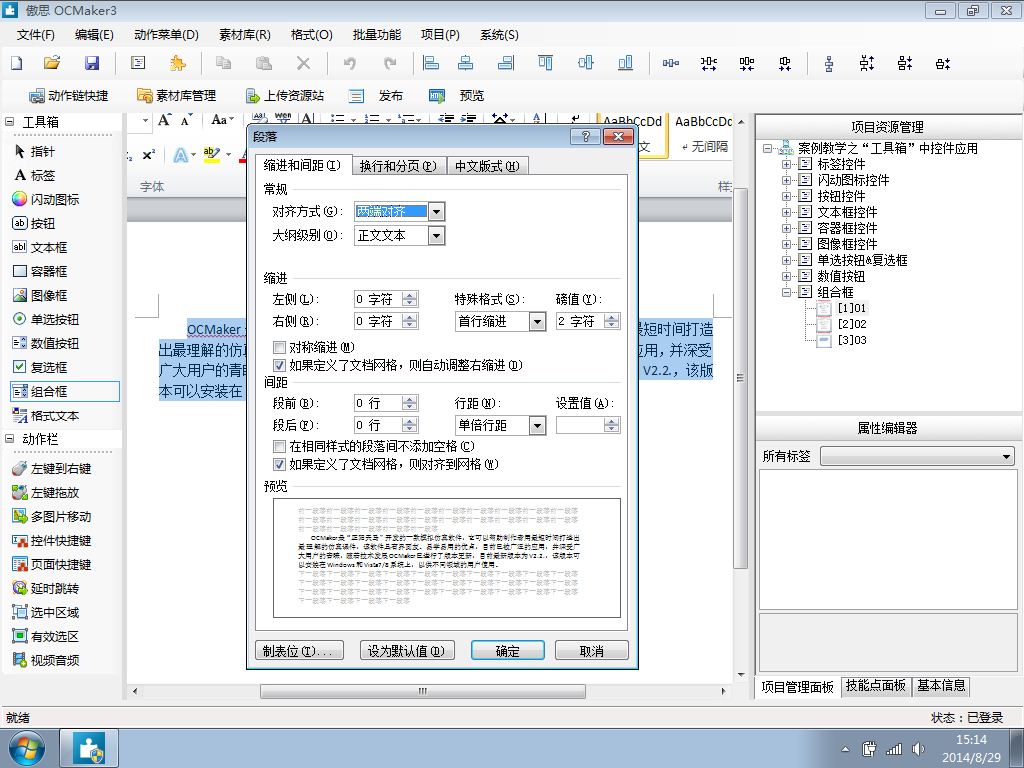Open the 素材库(R) menu

click(245, 35)
